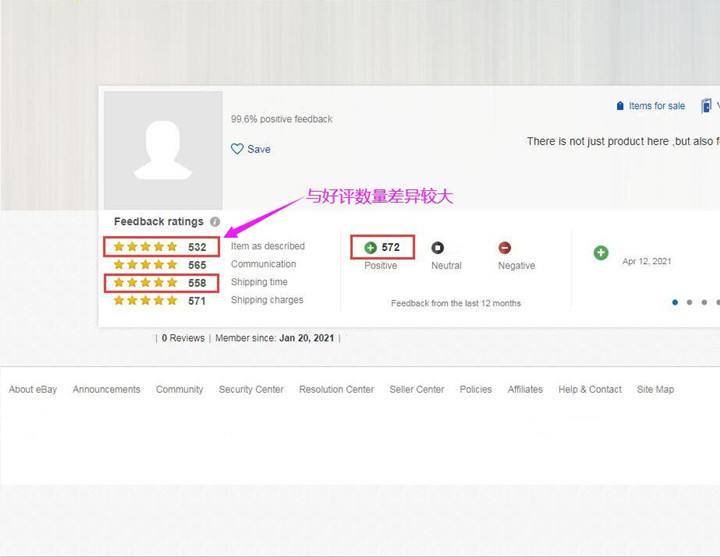The width and height of the screenshot is (720, 557).
Task: Click the 572 positive feedback count
Action: [390, 248]
